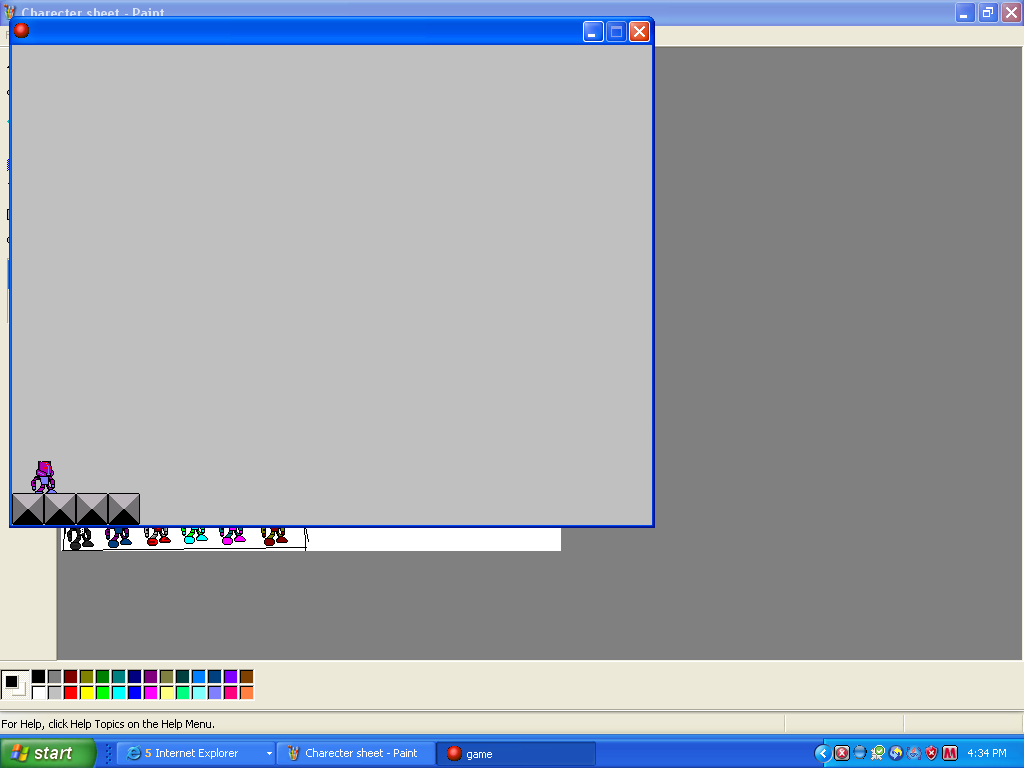Open the Start menu
This screenshot has width=1024, height=768.
point(45,753)
